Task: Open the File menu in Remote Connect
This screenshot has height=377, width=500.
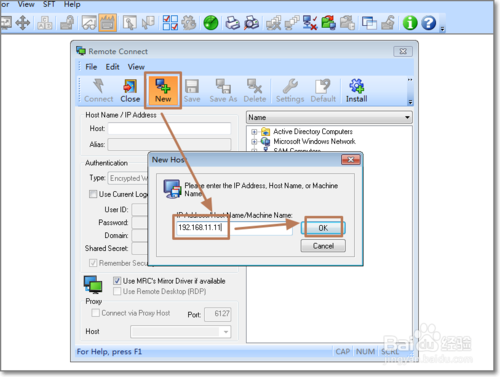Action: [91, 67]
